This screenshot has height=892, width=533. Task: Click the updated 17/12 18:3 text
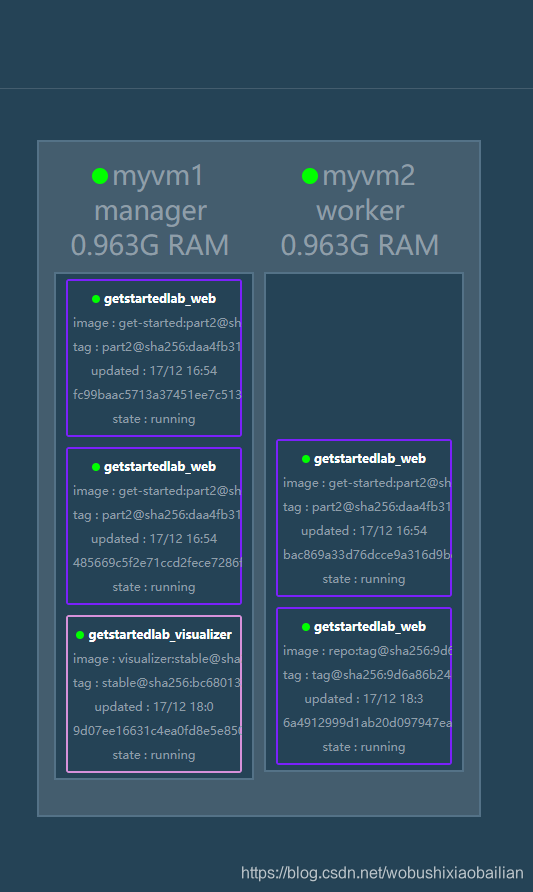click(364, 699)
